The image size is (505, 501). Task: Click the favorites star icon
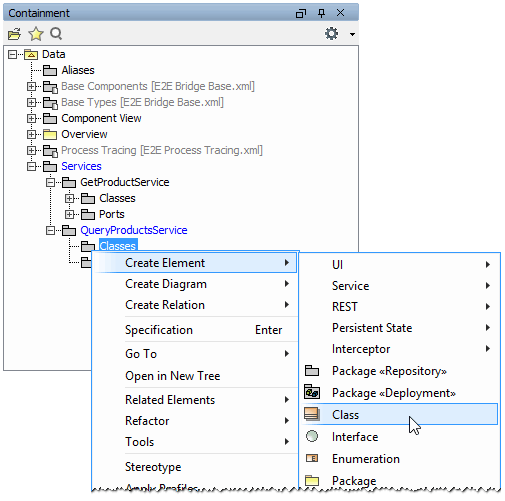click(36, 34)
